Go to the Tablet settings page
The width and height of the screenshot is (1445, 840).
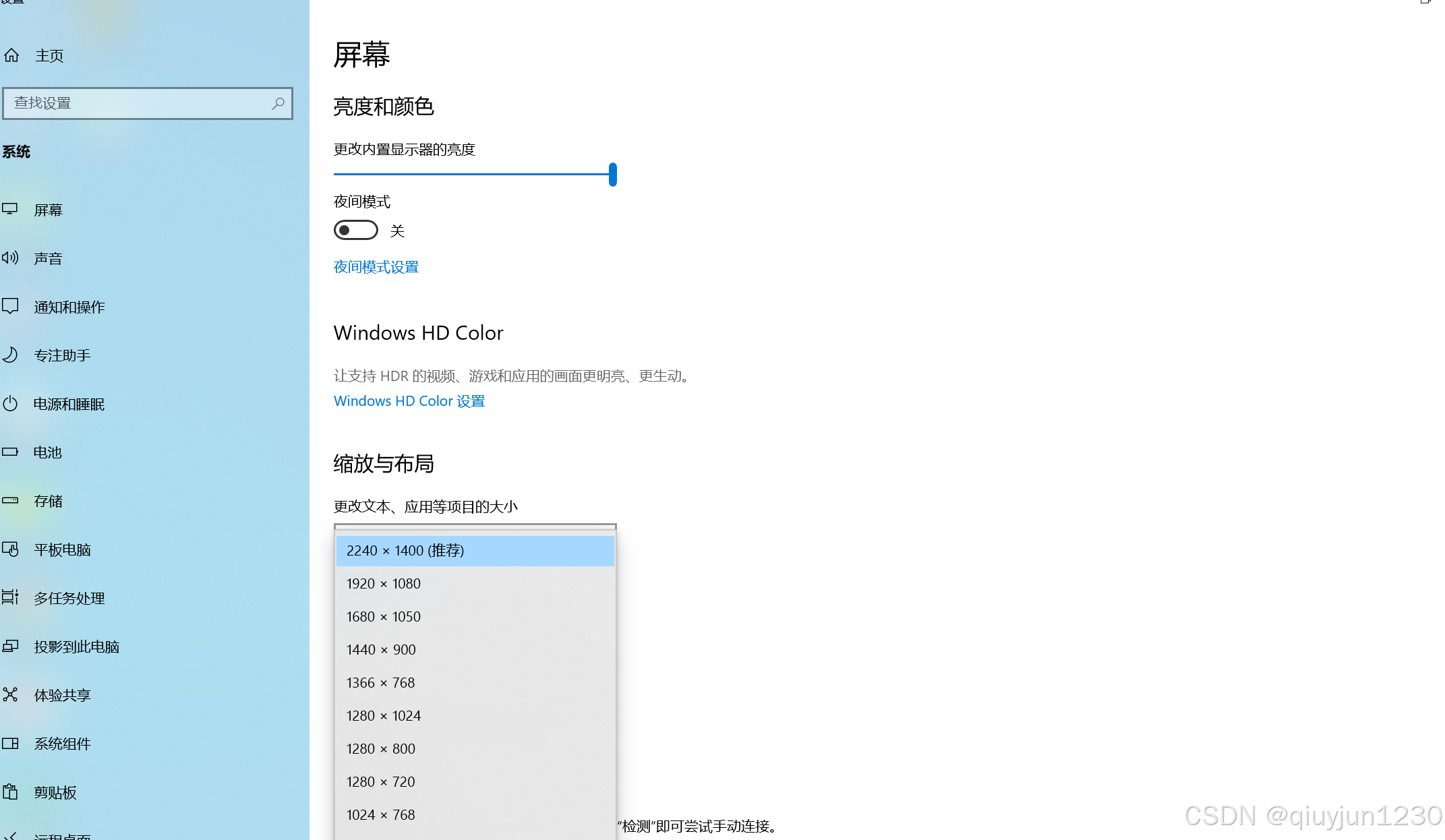point(62,550)
